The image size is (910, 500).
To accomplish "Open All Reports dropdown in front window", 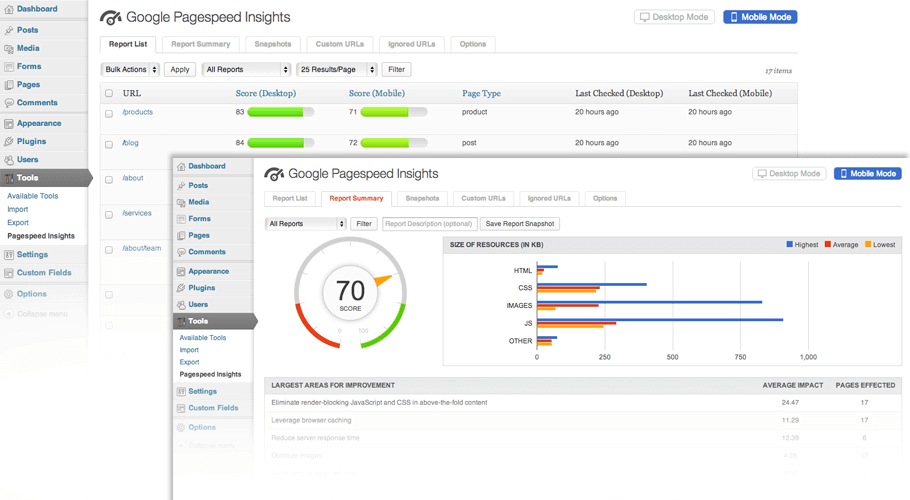I will 305,224.
